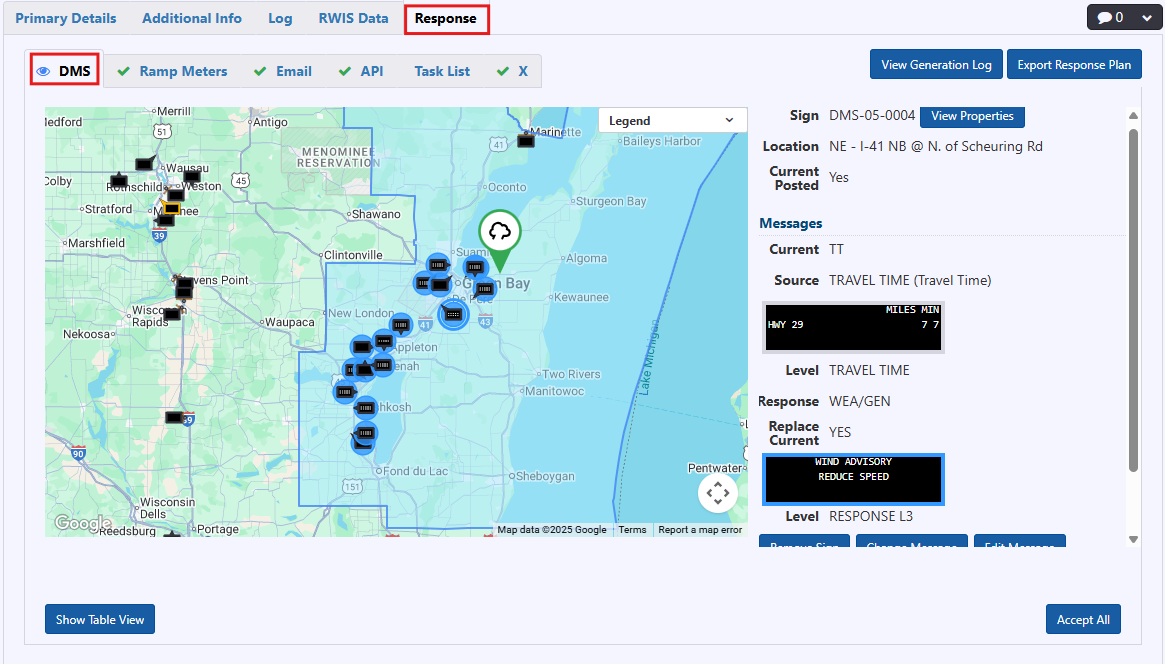Image resolution: width=1165 pixels, height=664 pixels.
Task: Click the map pan control icon
Action: [x=717, y=492]
